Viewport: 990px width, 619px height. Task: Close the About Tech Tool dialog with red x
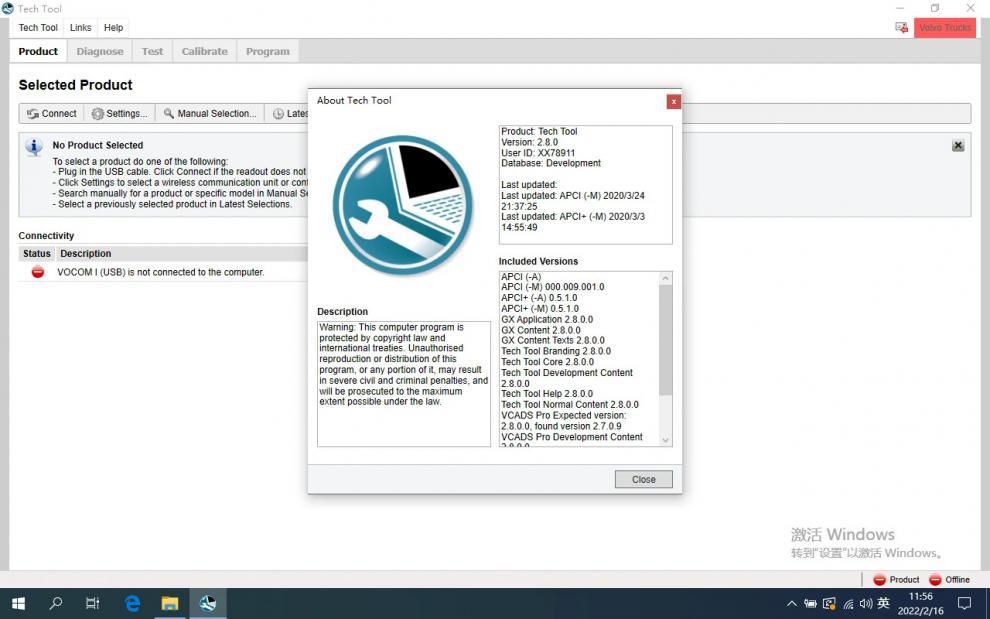[674, 101]
